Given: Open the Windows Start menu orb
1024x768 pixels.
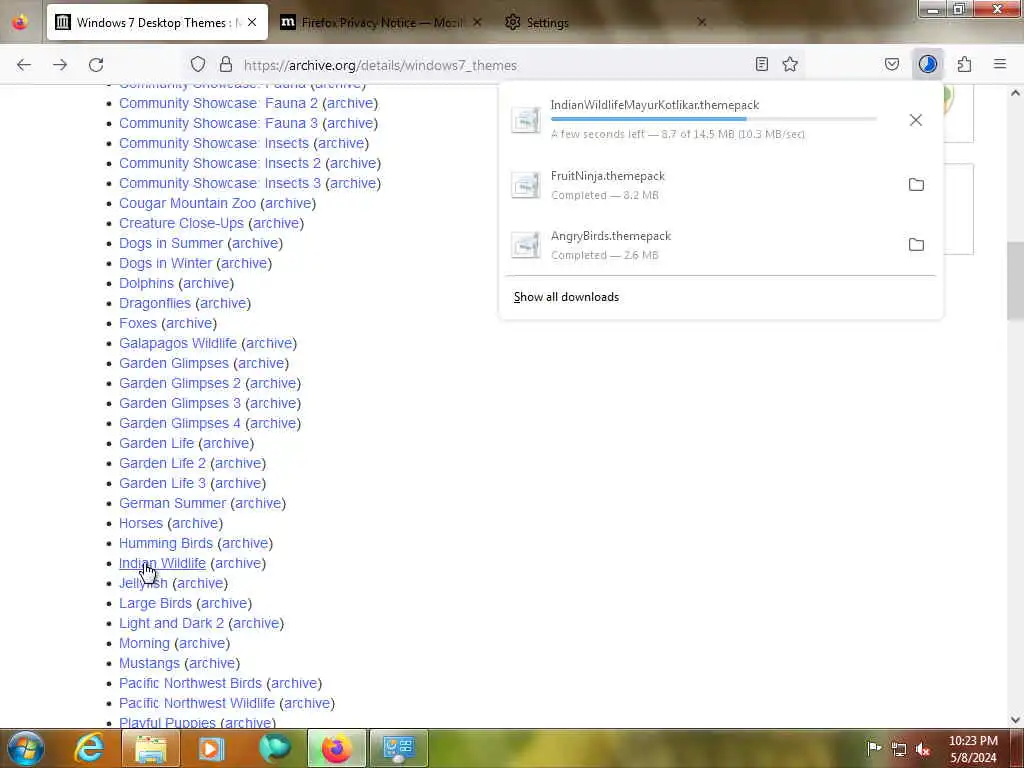Looking at the screenshot, I should coord(25,748).
